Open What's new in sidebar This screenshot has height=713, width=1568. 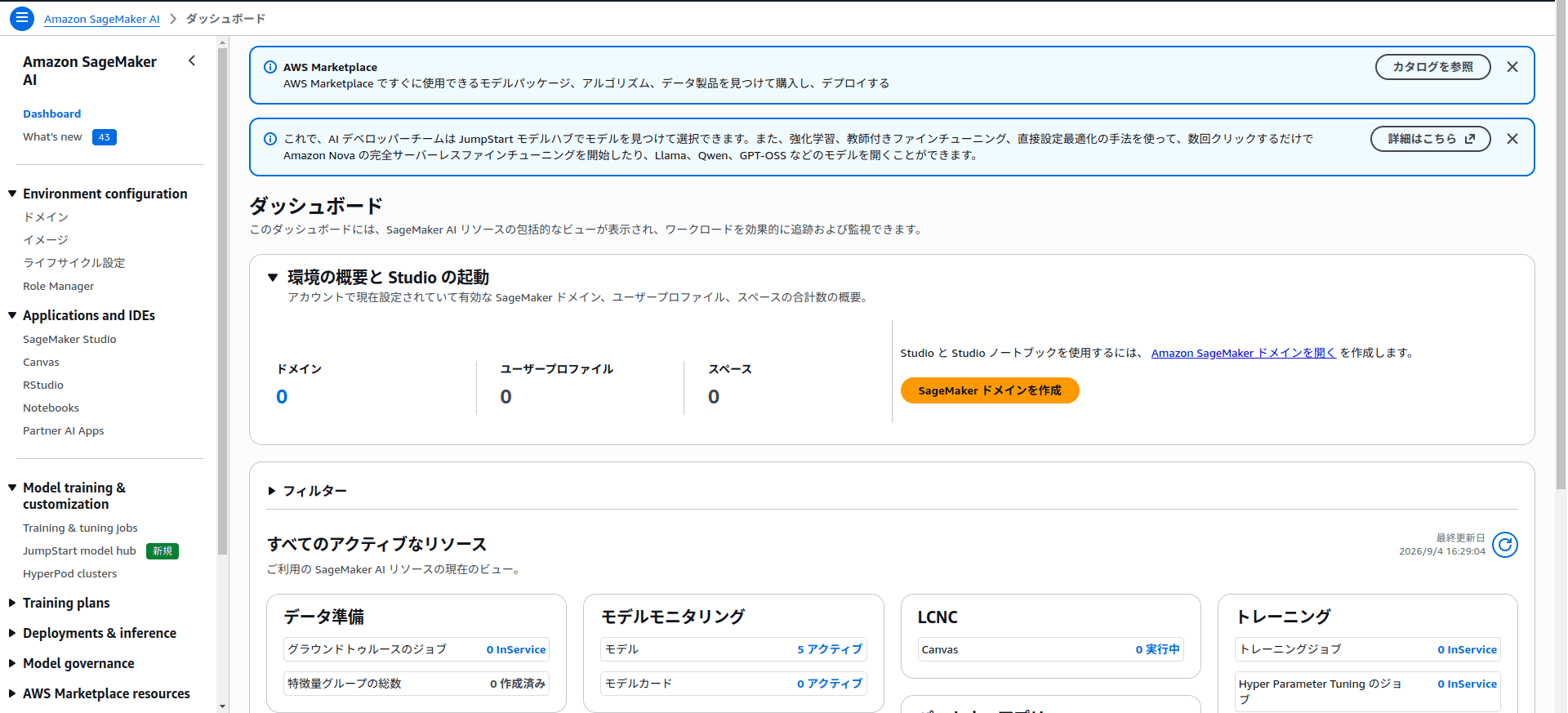(x=52, y=137)
